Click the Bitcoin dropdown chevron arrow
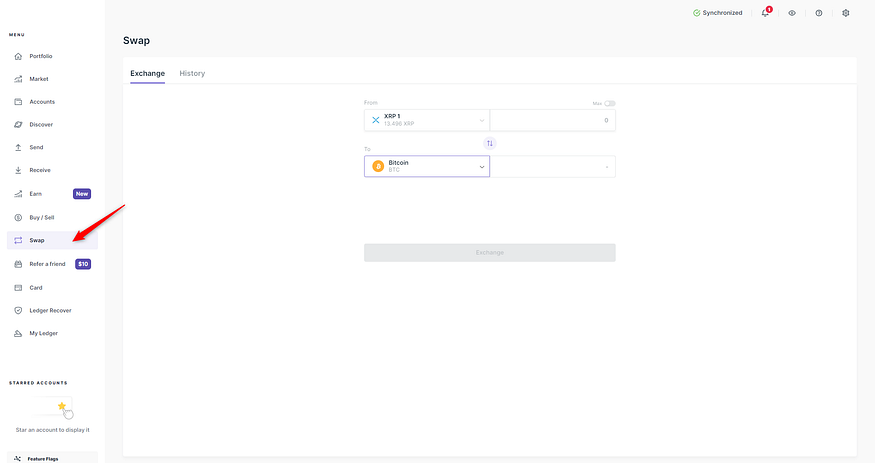Viewport: 875px width, 463px height. click(482, 167)
